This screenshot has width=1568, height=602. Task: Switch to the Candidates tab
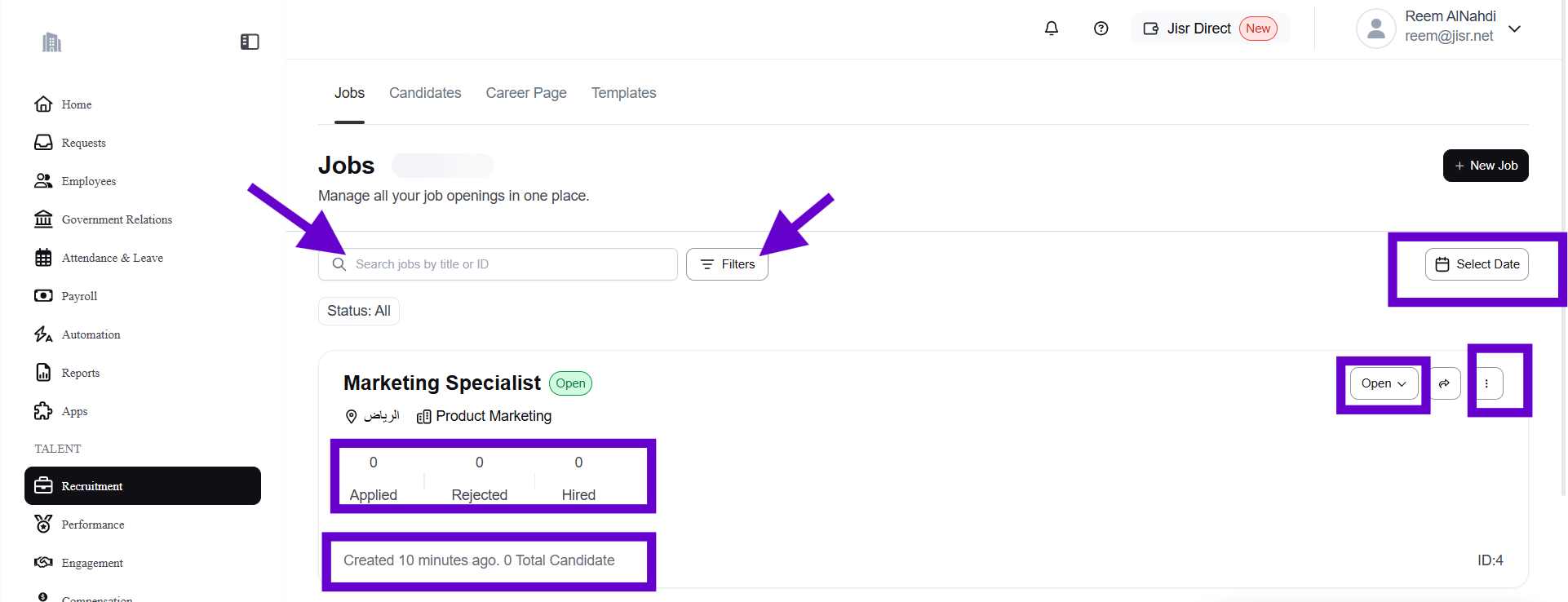tap(425, 93)
